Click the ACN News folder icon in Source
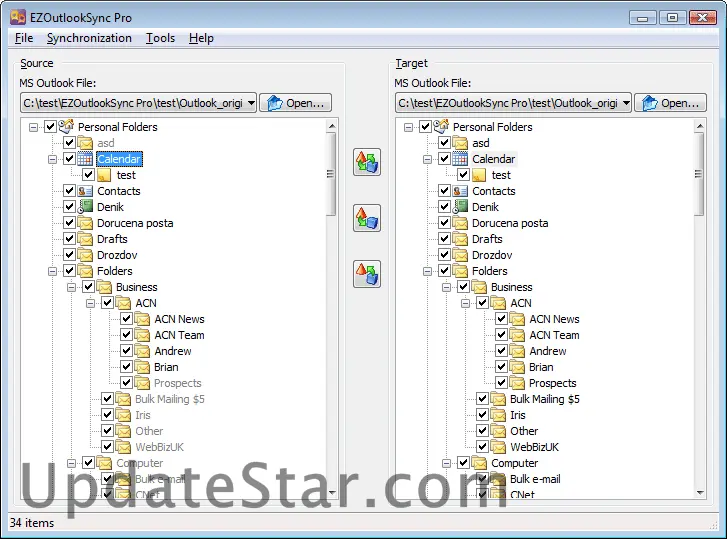 coord(142,319)
